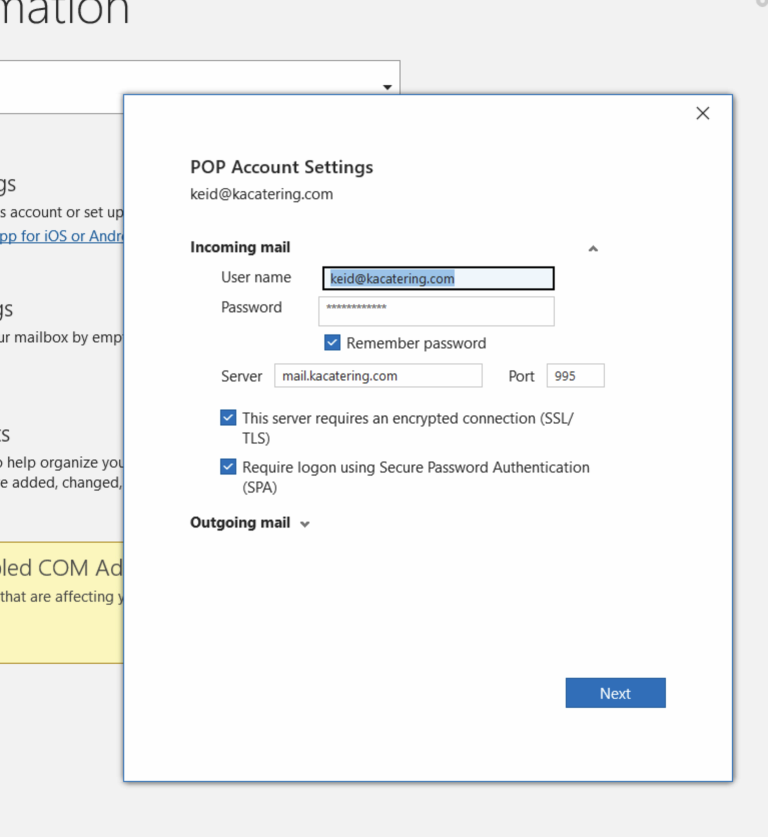Toggle the Remember password checkbox
The image size is (768, 837).
pyautogui.click(x=332, y=343)
